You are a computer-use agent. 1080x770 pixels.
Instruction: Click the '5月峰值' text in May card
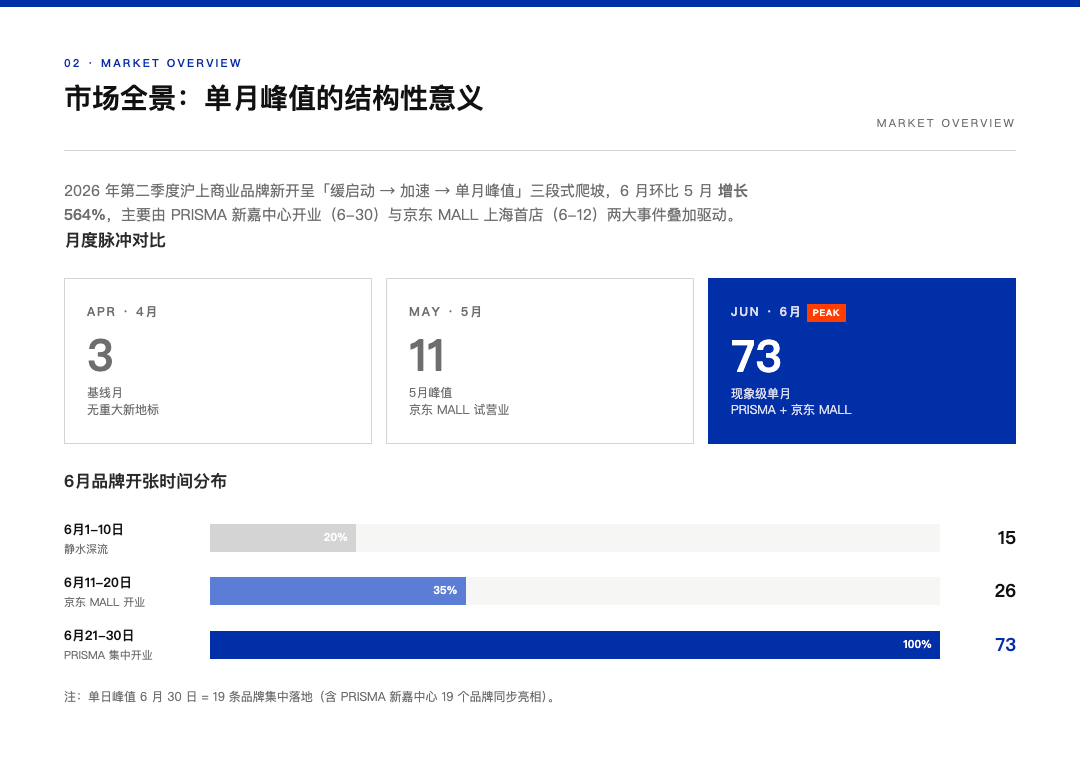pos(430,393)
